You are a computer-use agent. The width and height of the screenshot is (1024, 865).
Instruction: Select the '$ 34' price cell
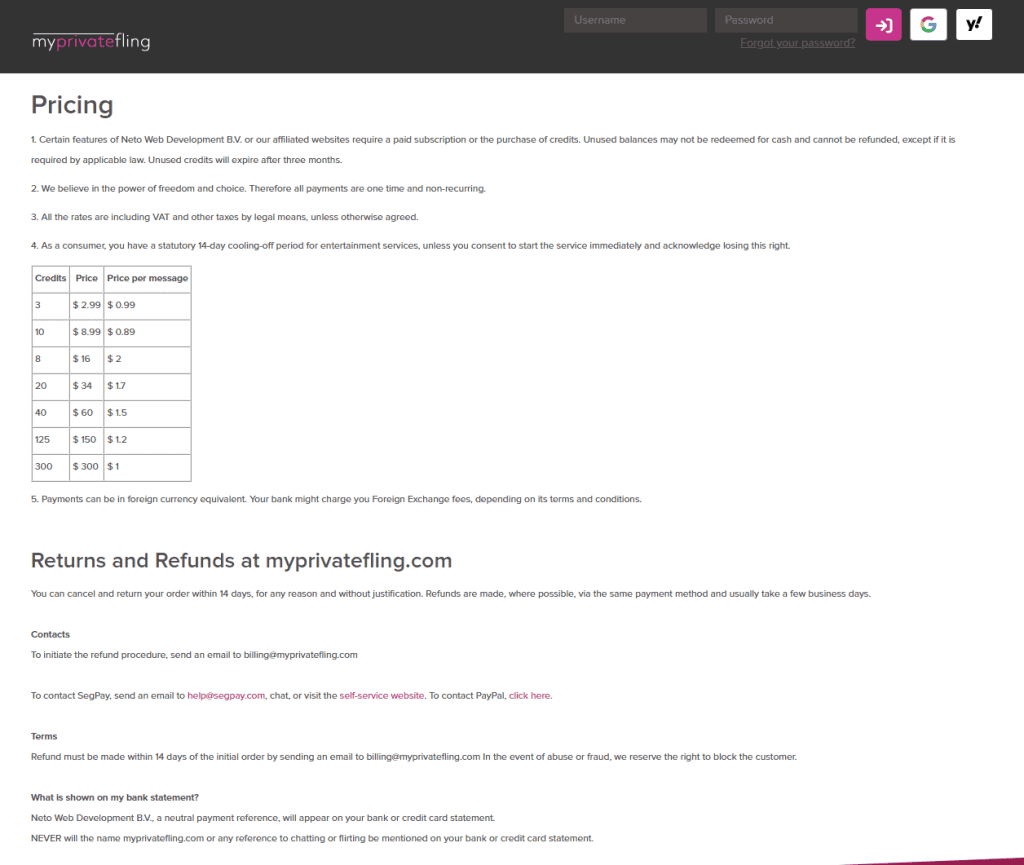[x=86, y=386]
